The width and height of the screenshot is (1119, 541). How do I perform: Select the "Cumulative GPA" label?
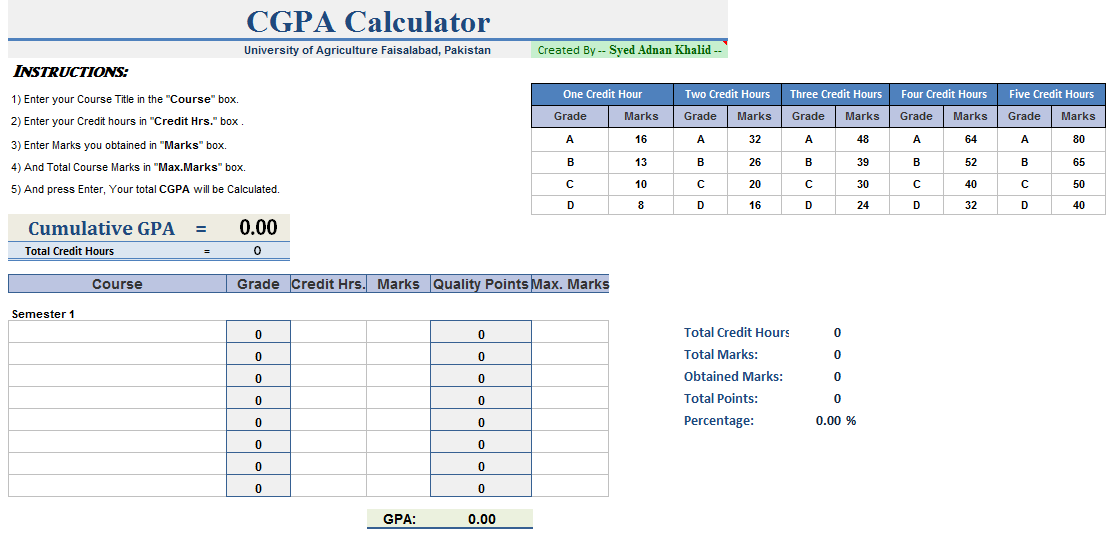pos(101,228)
